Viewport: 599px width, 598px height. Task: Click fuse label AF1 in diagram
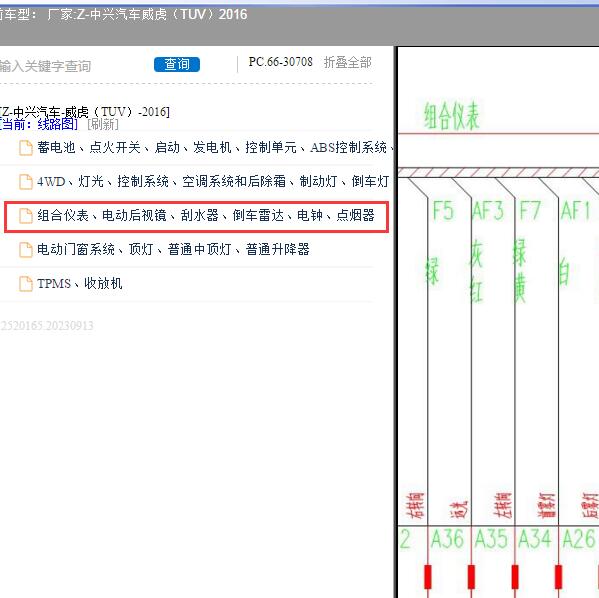point(576,211)
